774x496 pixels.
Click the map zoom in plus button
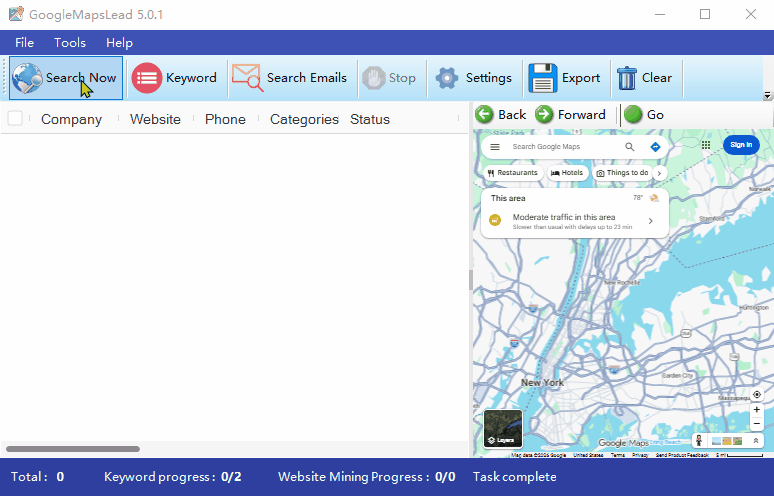[756, 410]
